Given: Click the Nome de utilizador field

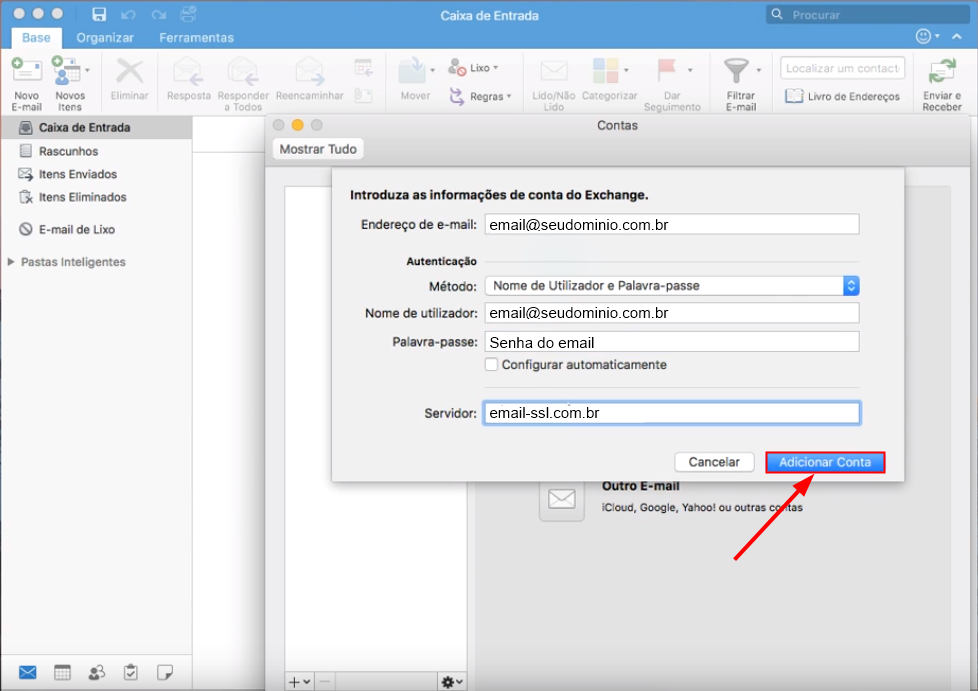Looking at the screenshot, I should click(672, 312).
